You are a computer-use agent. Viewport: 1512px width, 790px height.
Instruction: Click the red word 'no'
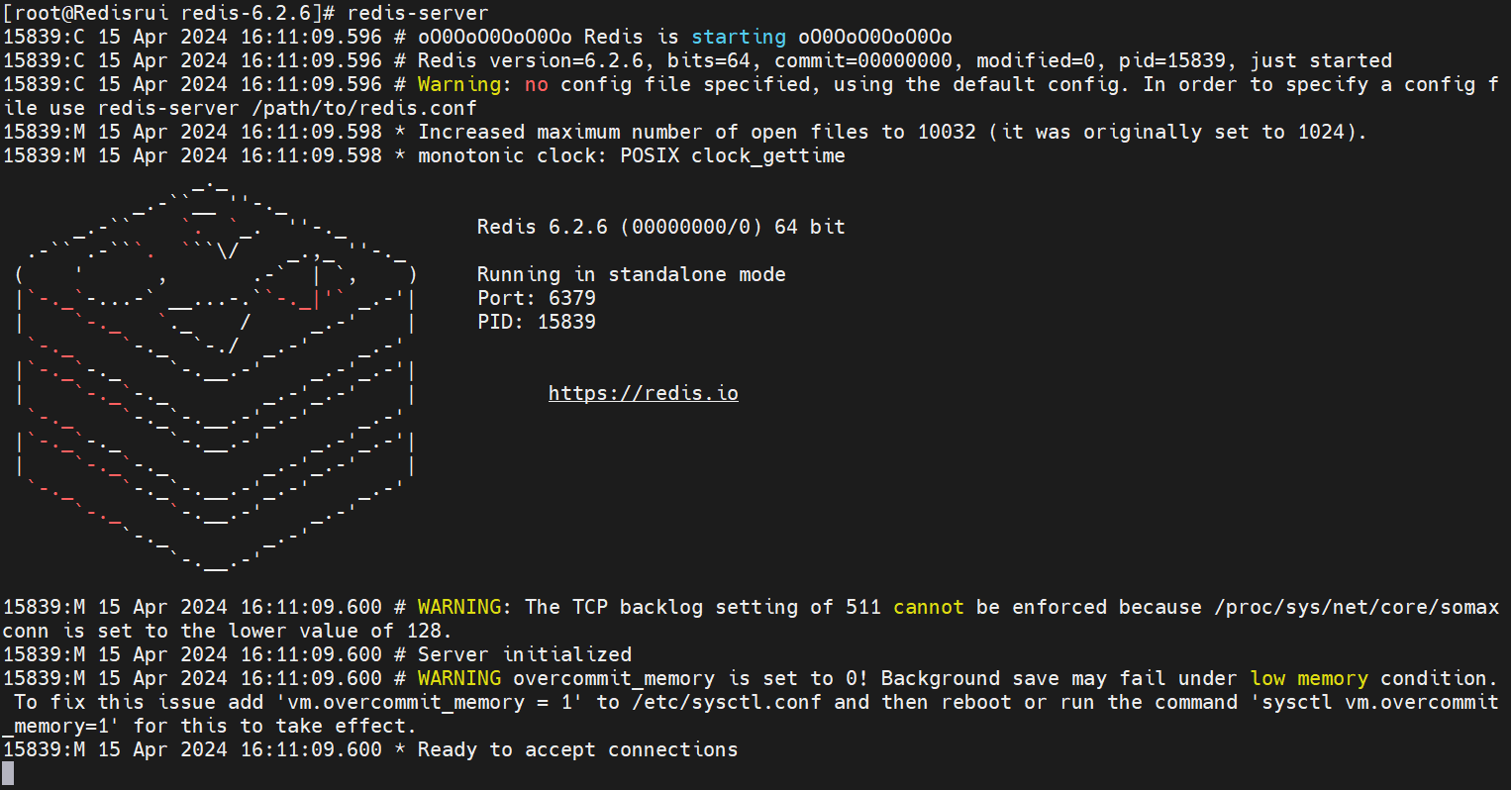coord(537,84)
